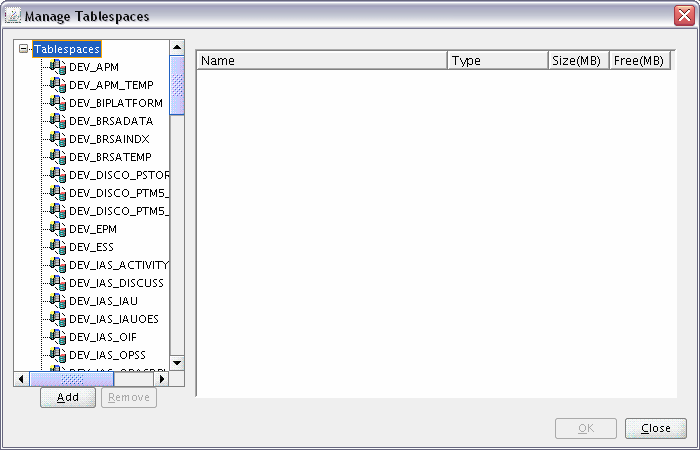Image resolution: width=700 pixels, height=450 pixels.
Task: Close the Manage Tablespaces window
Action: coord(684,16)
